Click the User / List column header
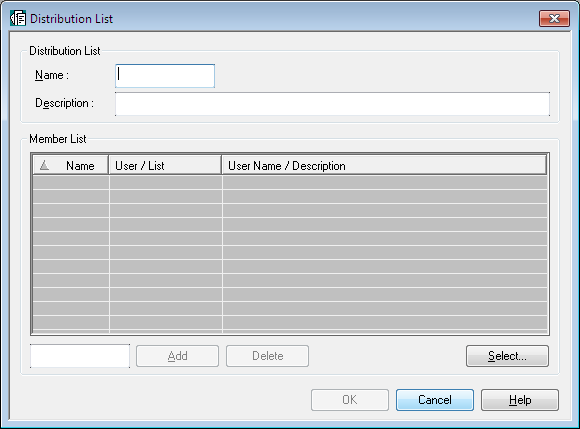 pyautogui.click(x=165, y=165)
